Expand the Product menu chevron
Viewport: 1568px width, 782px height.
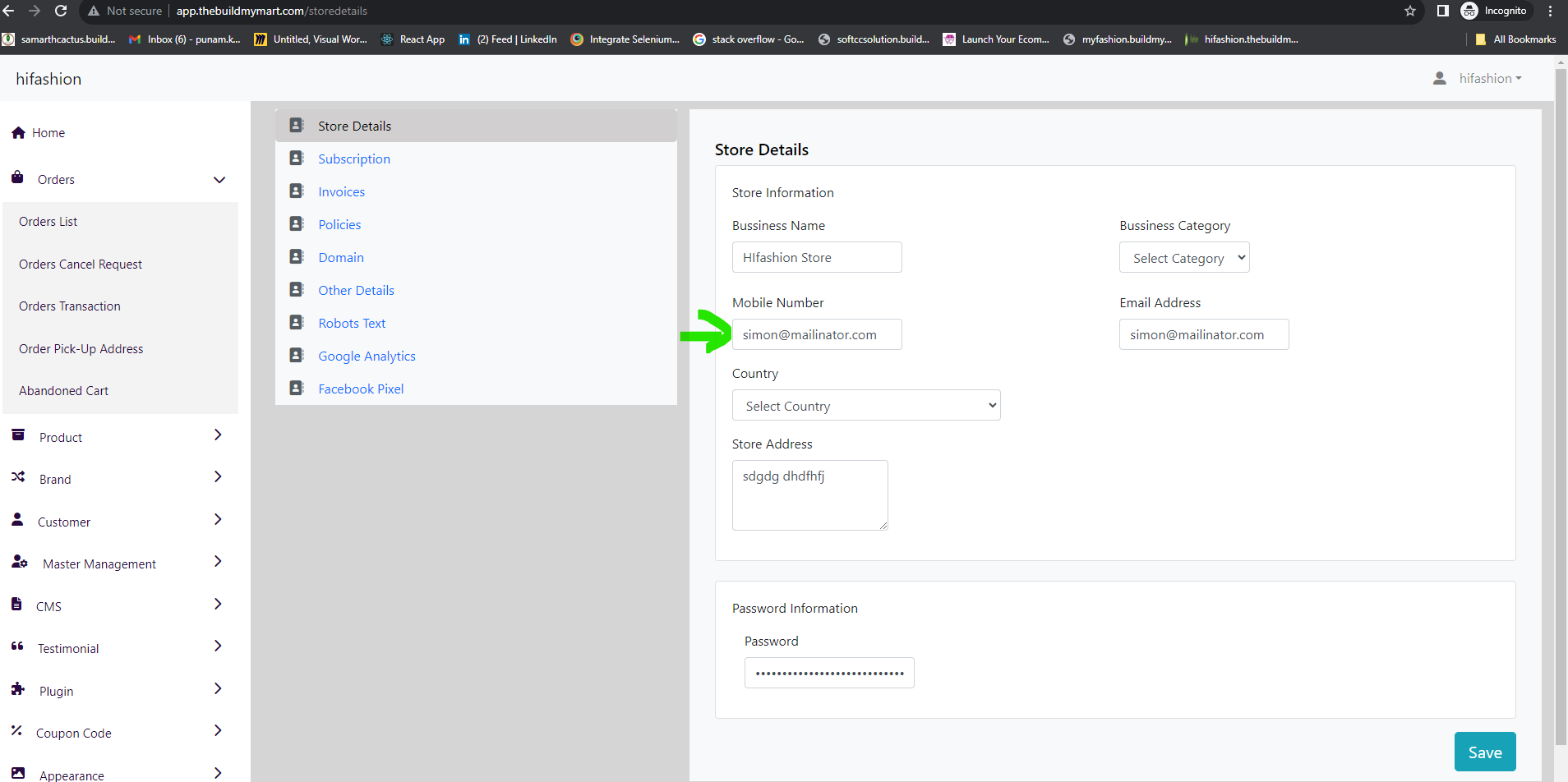coord(218,435)
